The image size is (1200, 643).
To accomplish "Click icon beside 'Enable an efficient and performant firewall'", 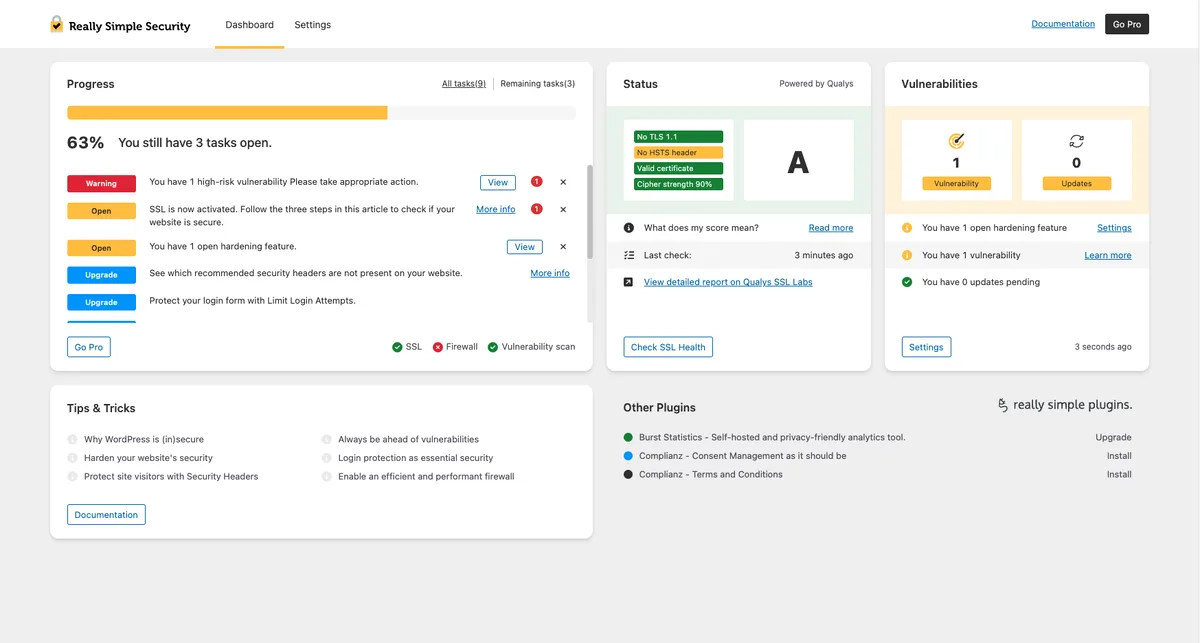I will tap(327, 476).
